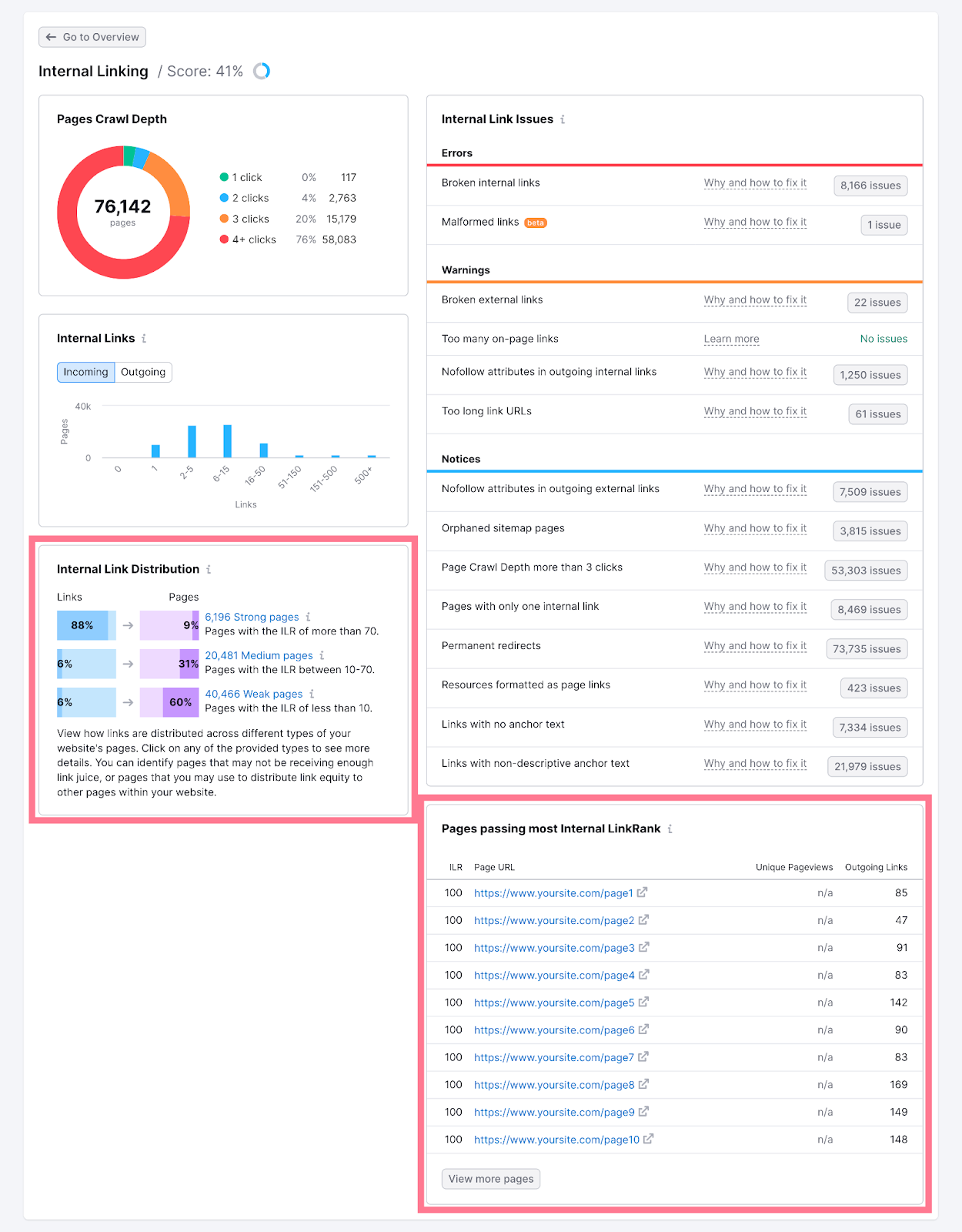The width and height of the screenshot is (962, 1232).
Task: Open 73,735 issues for Permanent redirects
Action: 867,649
